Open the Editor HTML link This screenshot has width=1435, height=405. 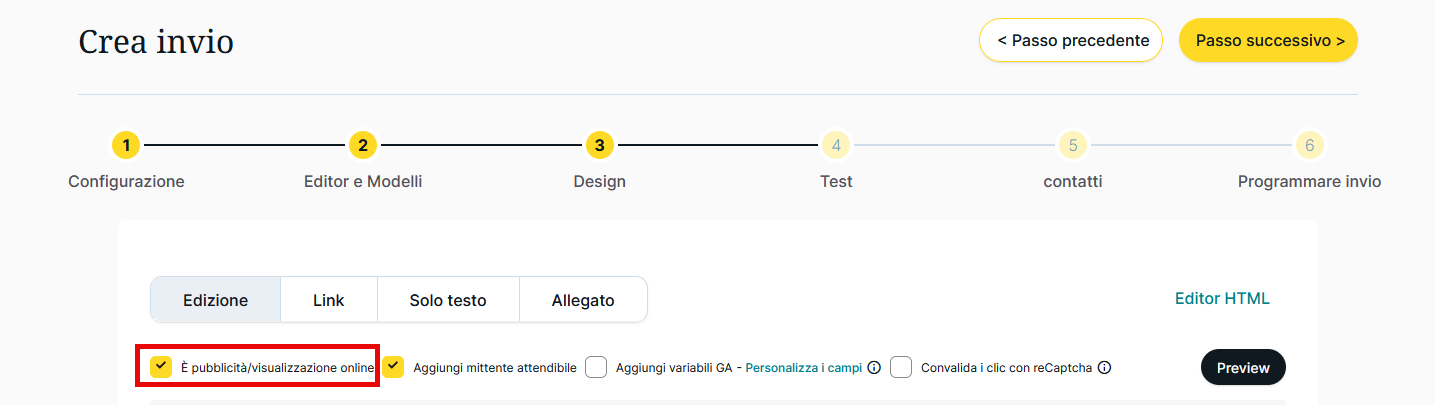pos(1222,299)
